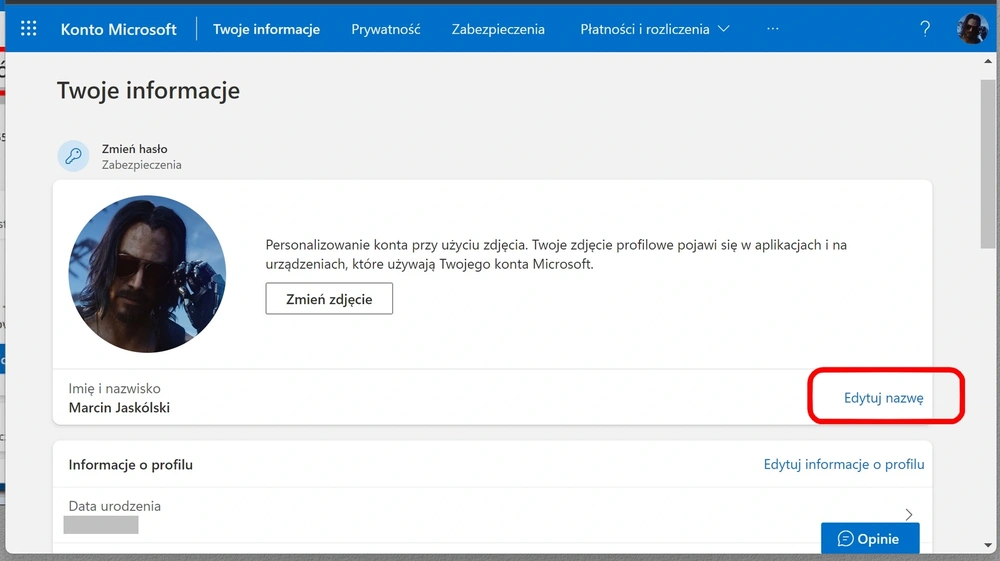Screen dimensions: 1000x561
Task: Click the scrollbar up arrow
Action: click(x=988, y=61)
